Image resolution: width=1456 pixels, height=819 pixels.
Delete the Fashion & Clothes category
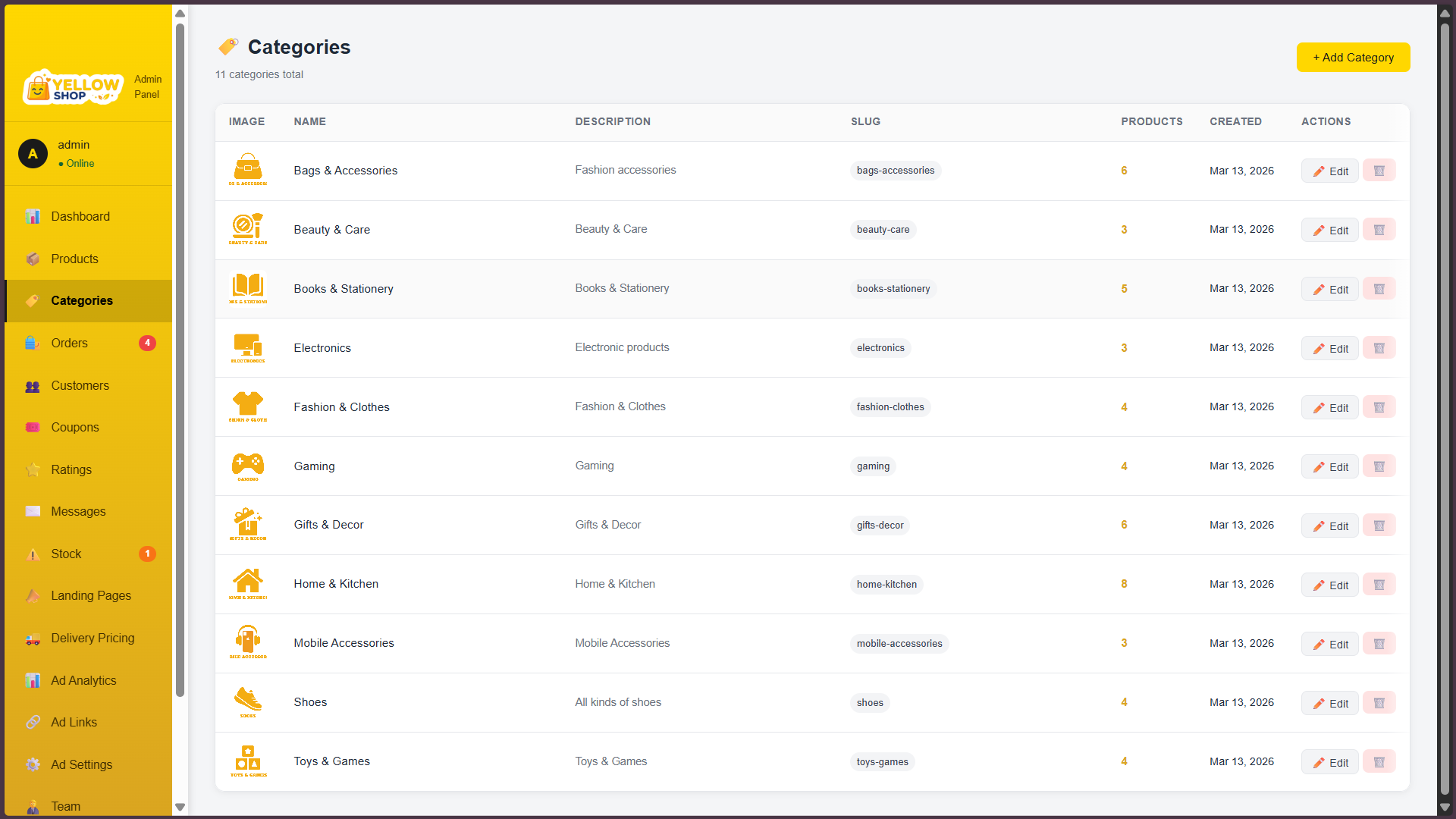click(x=1379, y=407)
